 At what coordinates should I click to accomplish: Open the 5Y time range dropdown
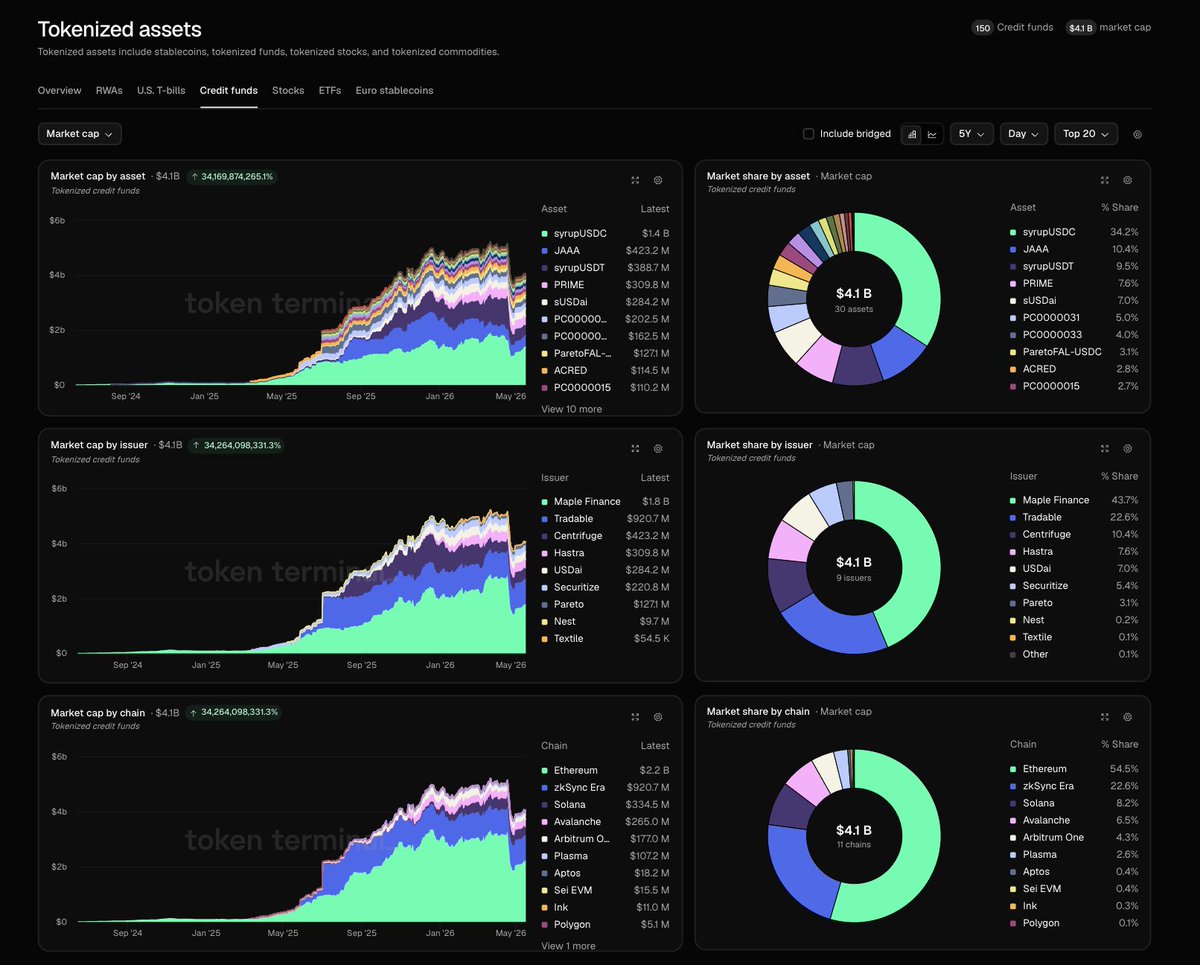coord(972,134)
